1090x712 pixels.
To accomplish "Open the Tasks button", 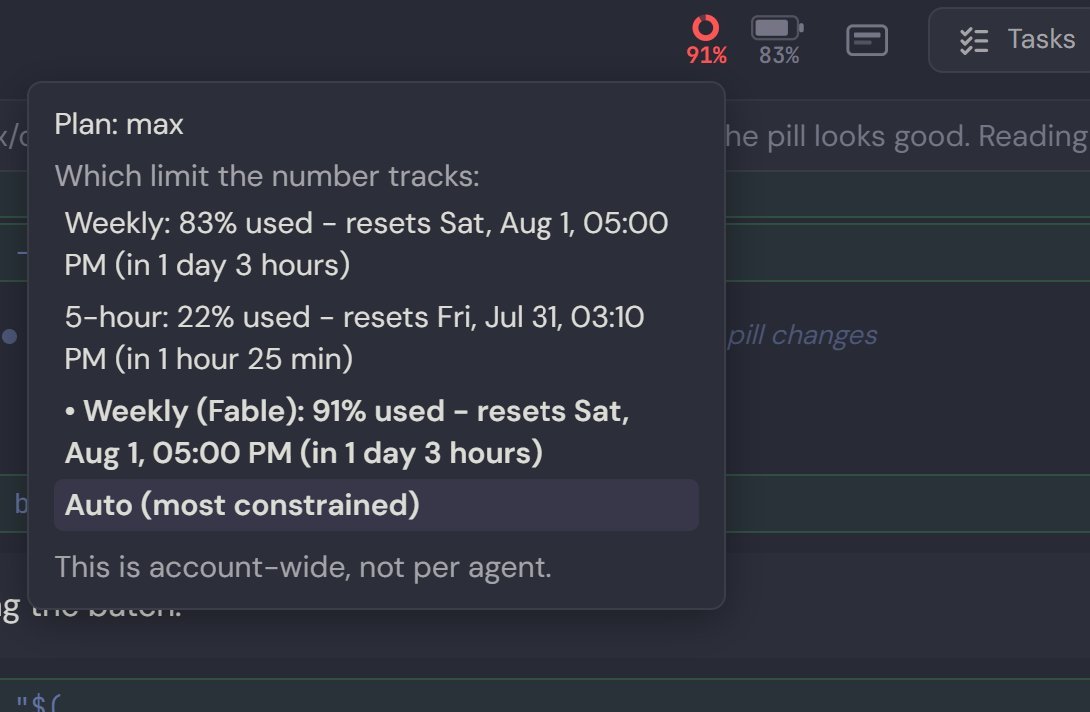I will click(x=1009, y=40).
